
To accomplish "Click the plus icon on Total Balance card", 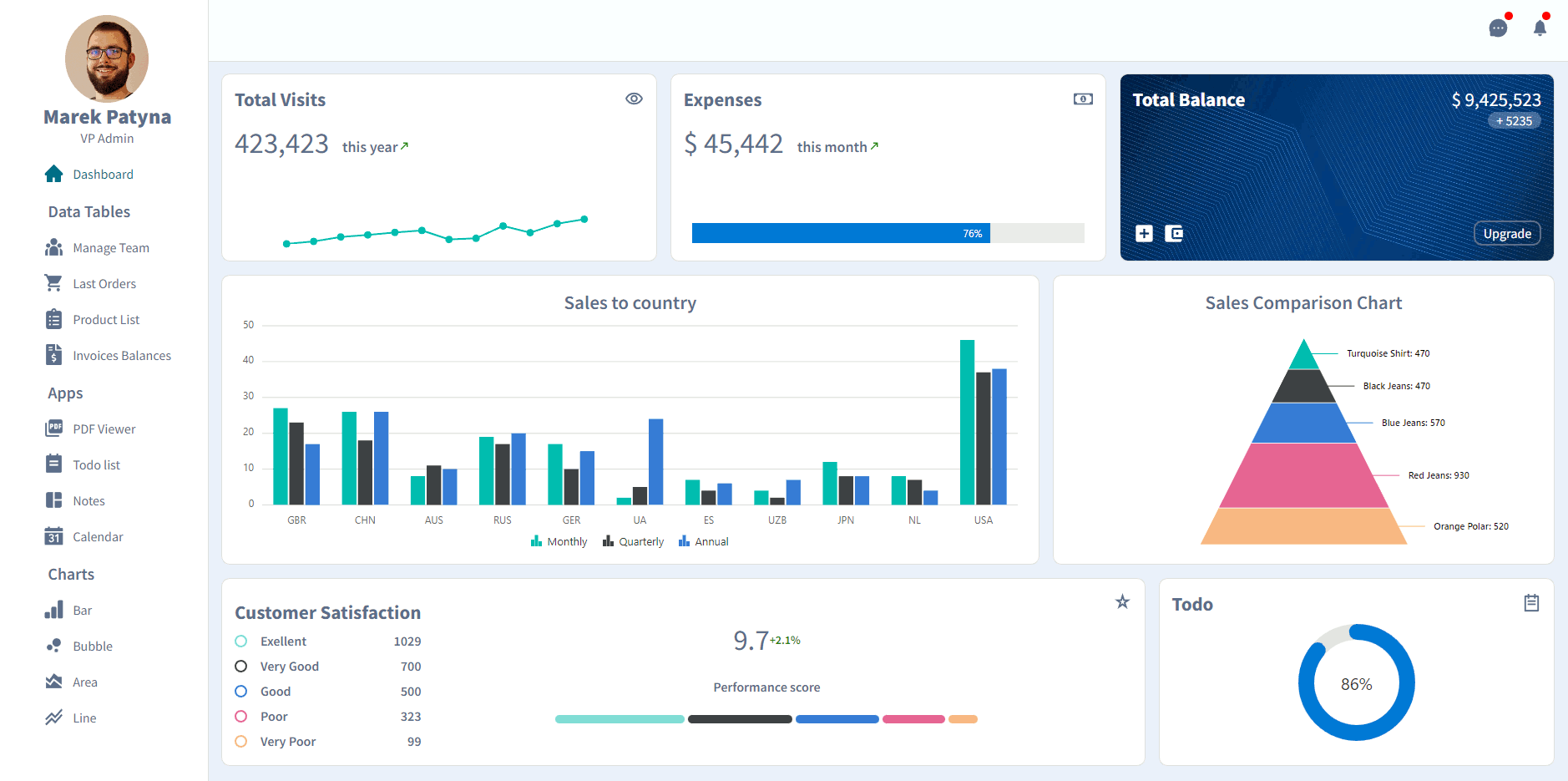I will tap(1144, 233).
